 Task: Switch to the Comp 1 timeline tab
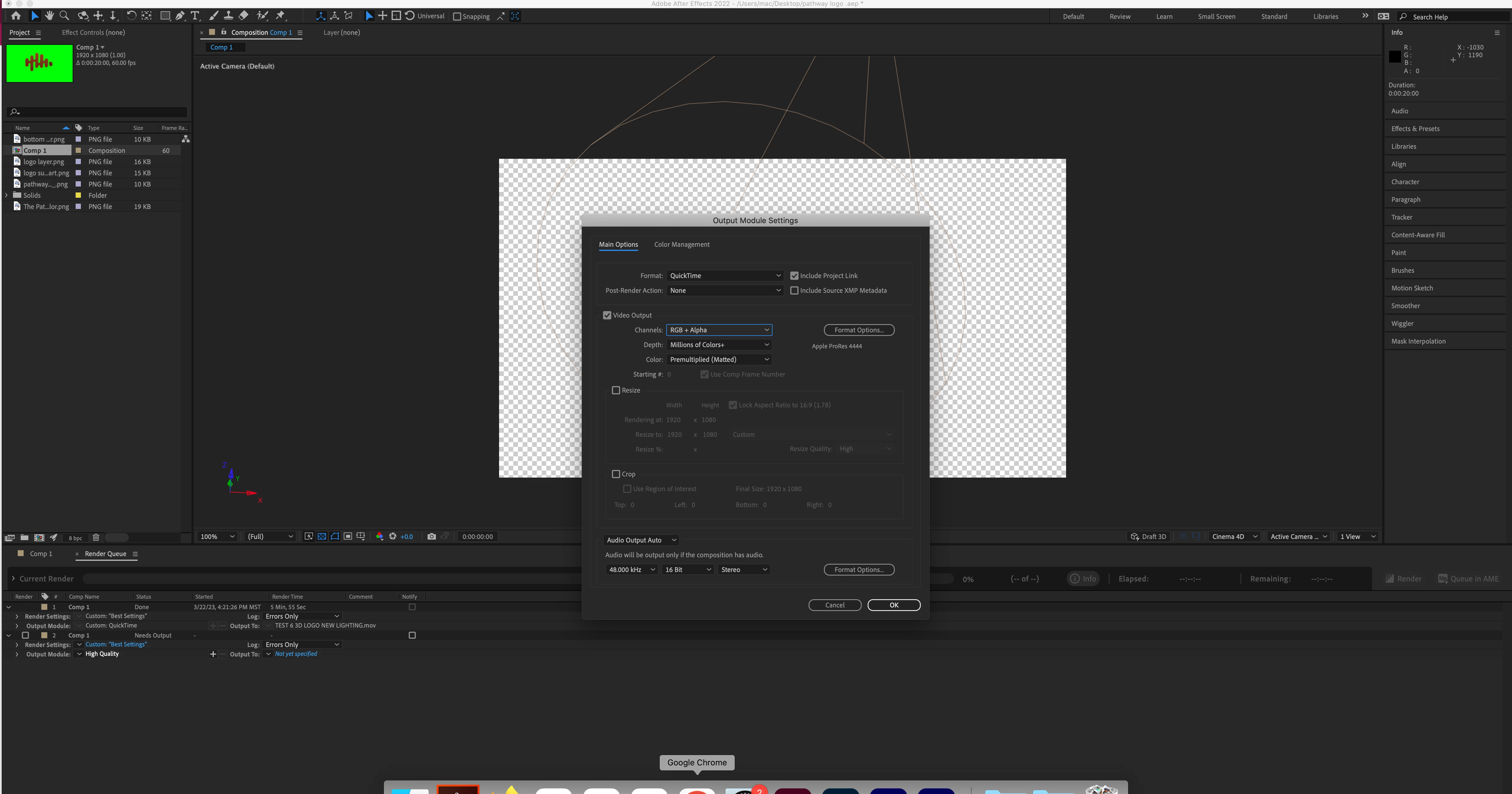point(40,554)
